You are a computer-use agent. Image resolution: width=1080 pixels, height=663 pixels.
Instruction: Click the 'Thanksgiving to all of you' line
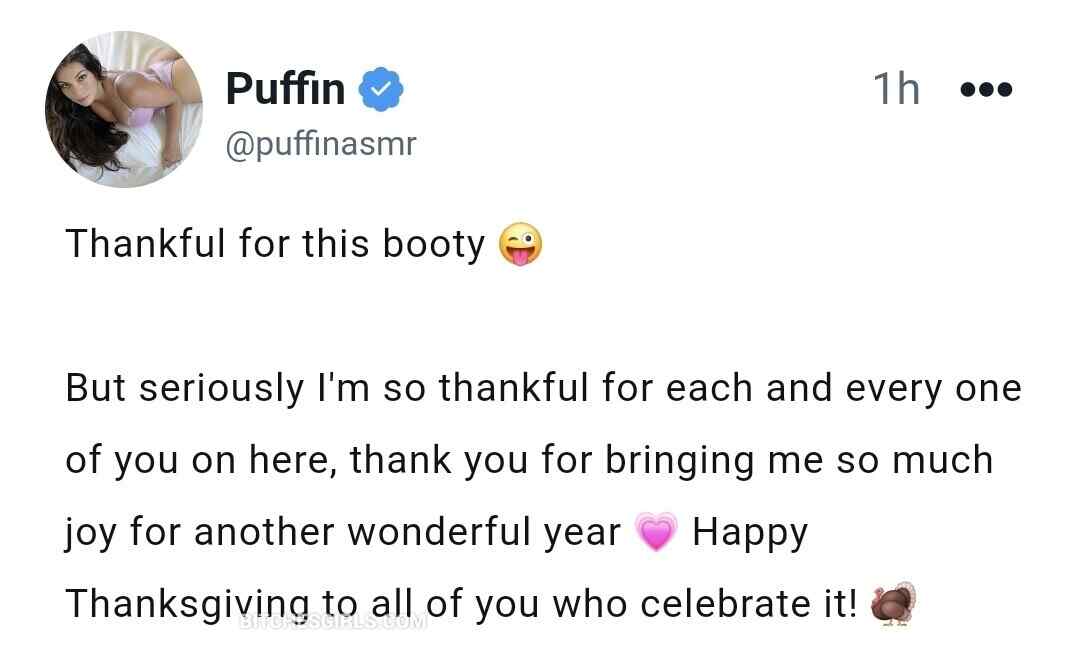click(300, 603)
